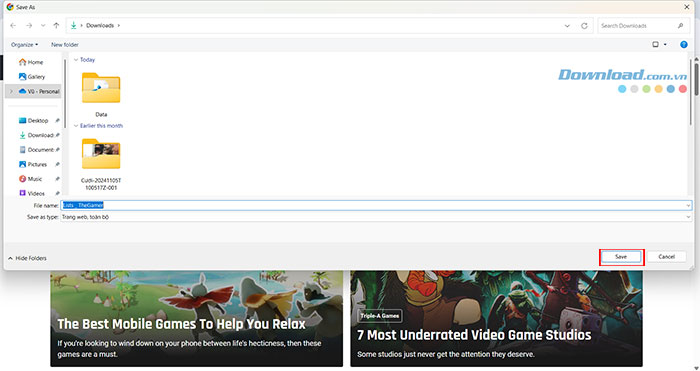700x371 pixels.
Task: Click the search magnifier icon
Action: click(x=680, y=26)
